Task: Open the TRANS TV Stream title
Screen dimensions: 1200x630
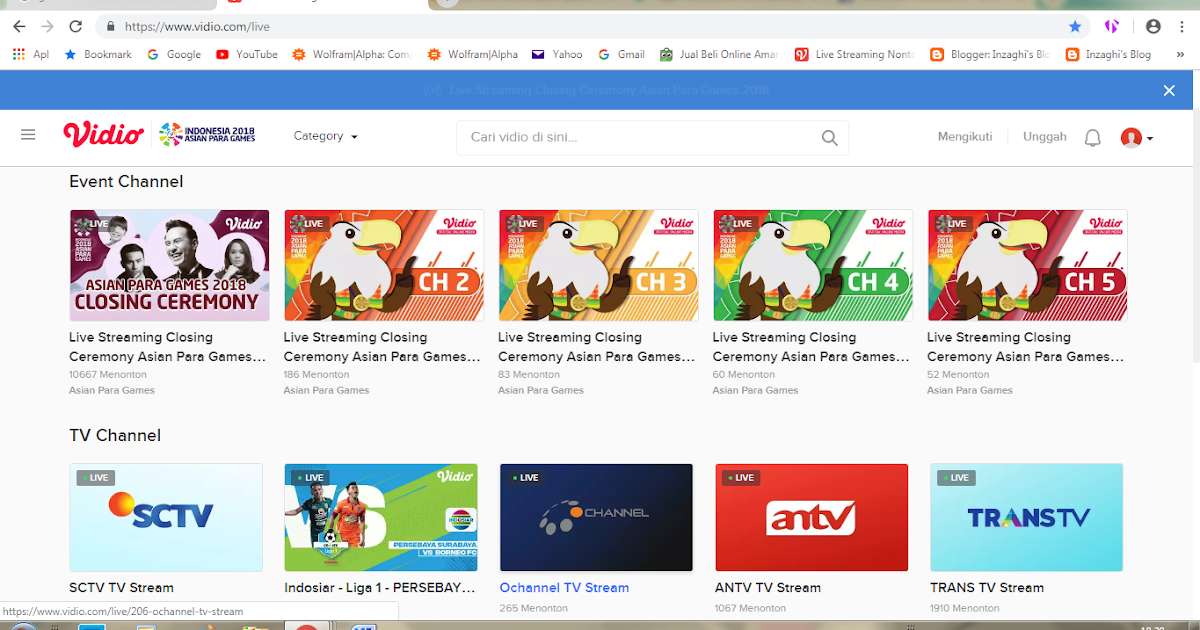Action: pos(987,588)
